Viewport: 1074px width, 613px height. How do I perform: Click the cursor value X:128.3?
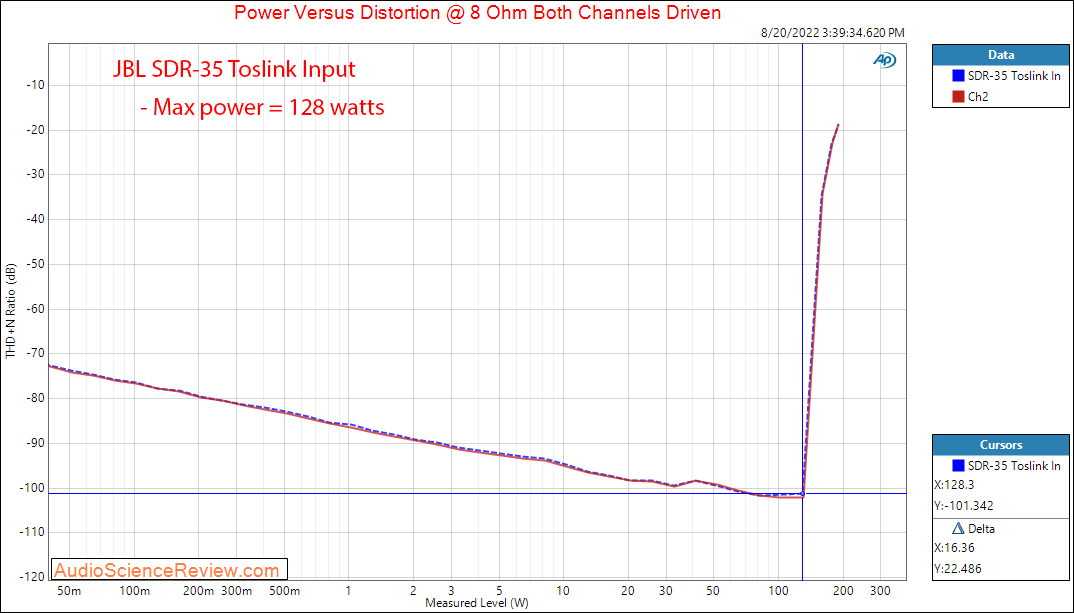[x=954, y=485]
